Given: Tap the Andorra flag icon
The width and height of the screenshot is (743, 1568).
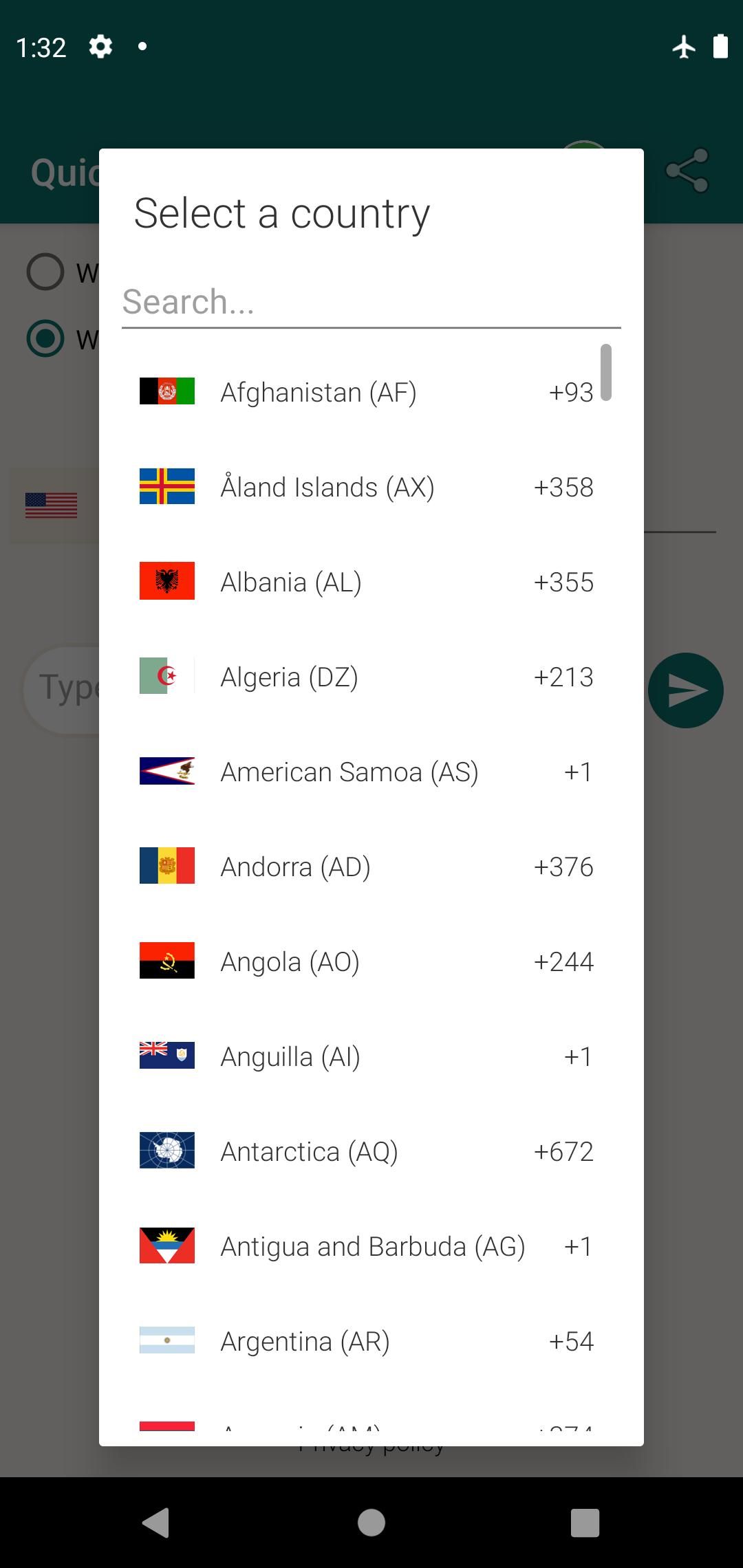Looking at the screenshot, I should pos(166,866).
